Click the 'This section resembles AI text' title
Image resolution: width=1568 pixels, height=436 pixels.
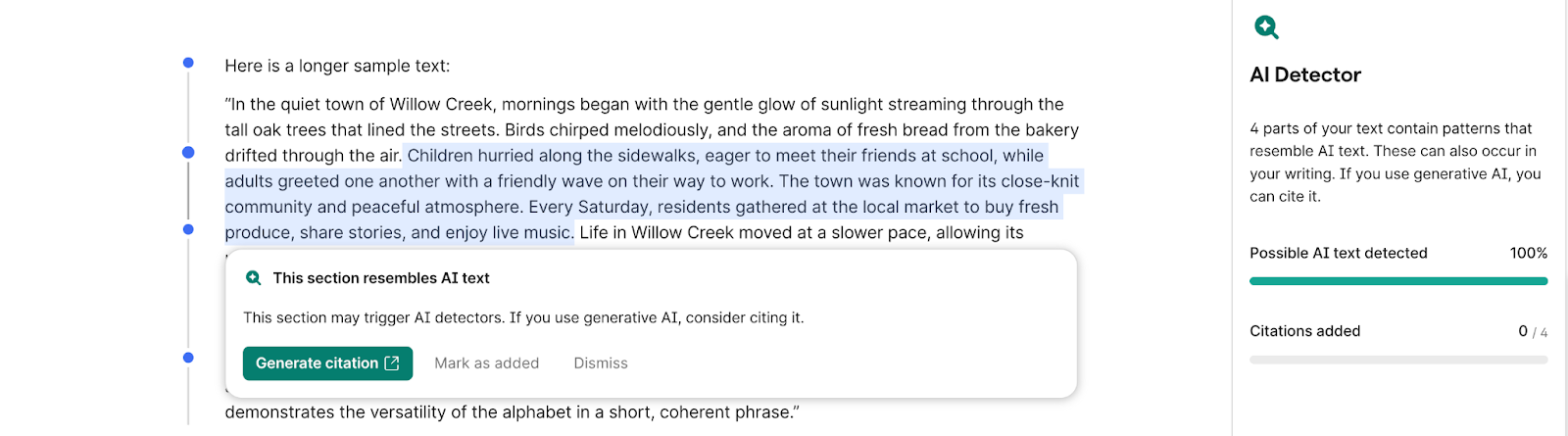click(381, 278)
